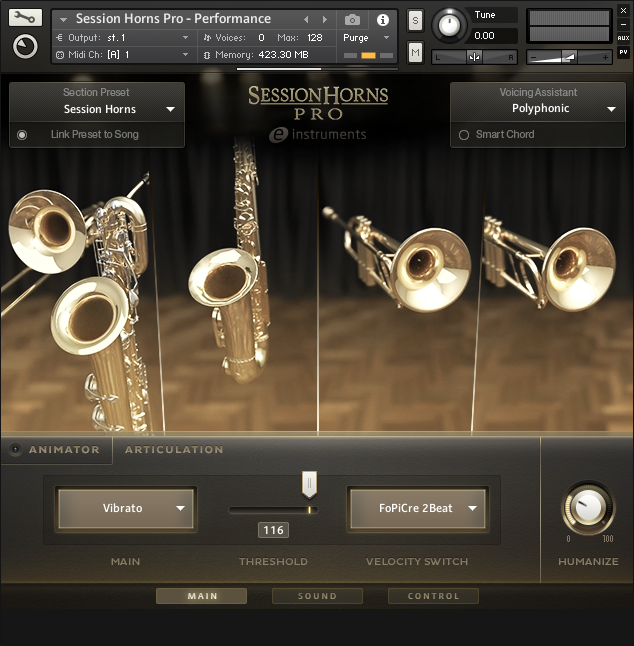This screenshot has width=634, height=646.
Task: Go to previous instrument preset arrow
Action: tap(306, 19)
